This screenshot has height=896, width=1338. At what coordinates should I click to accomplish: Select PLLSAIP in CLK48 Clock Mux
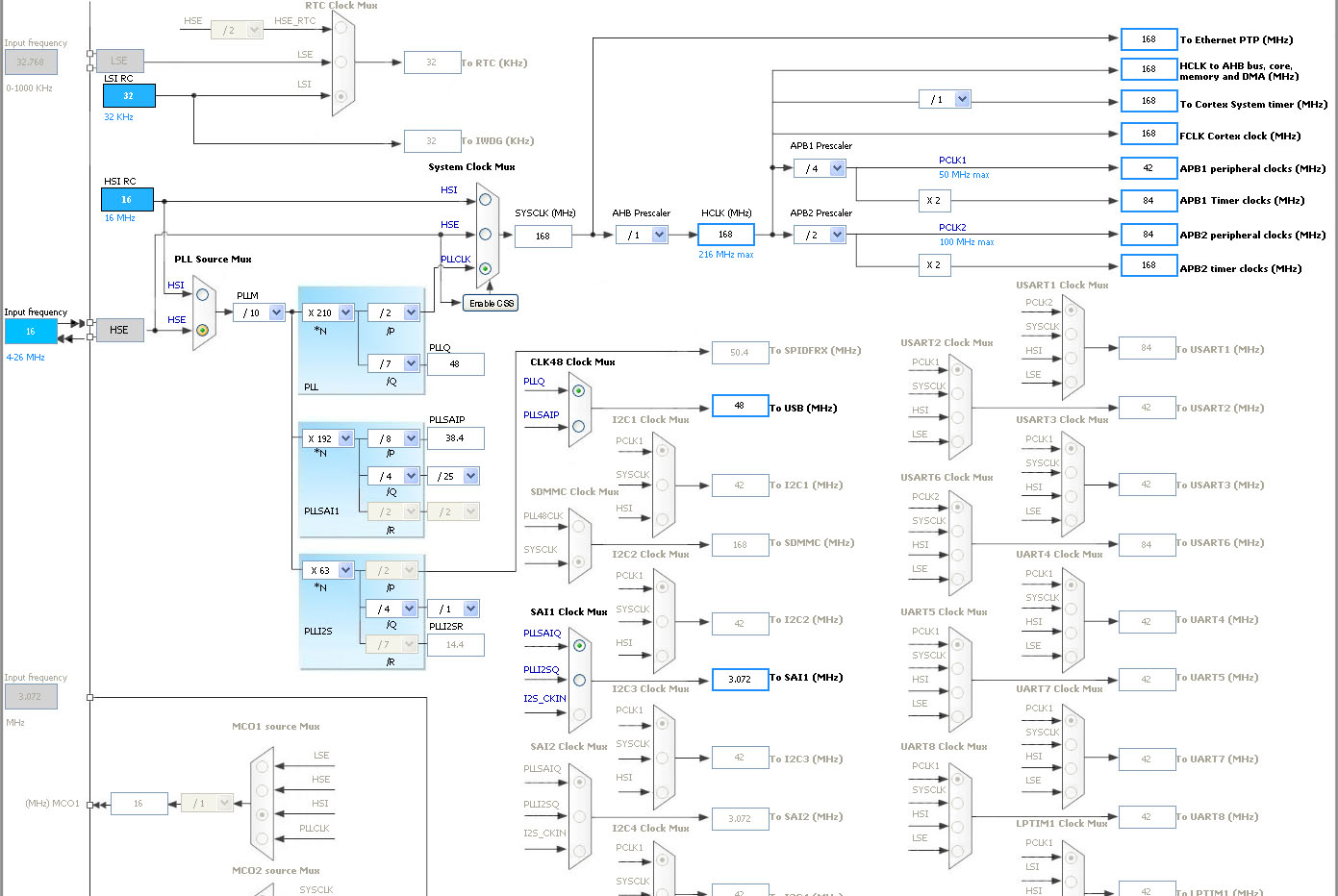(x=578, y=426)
